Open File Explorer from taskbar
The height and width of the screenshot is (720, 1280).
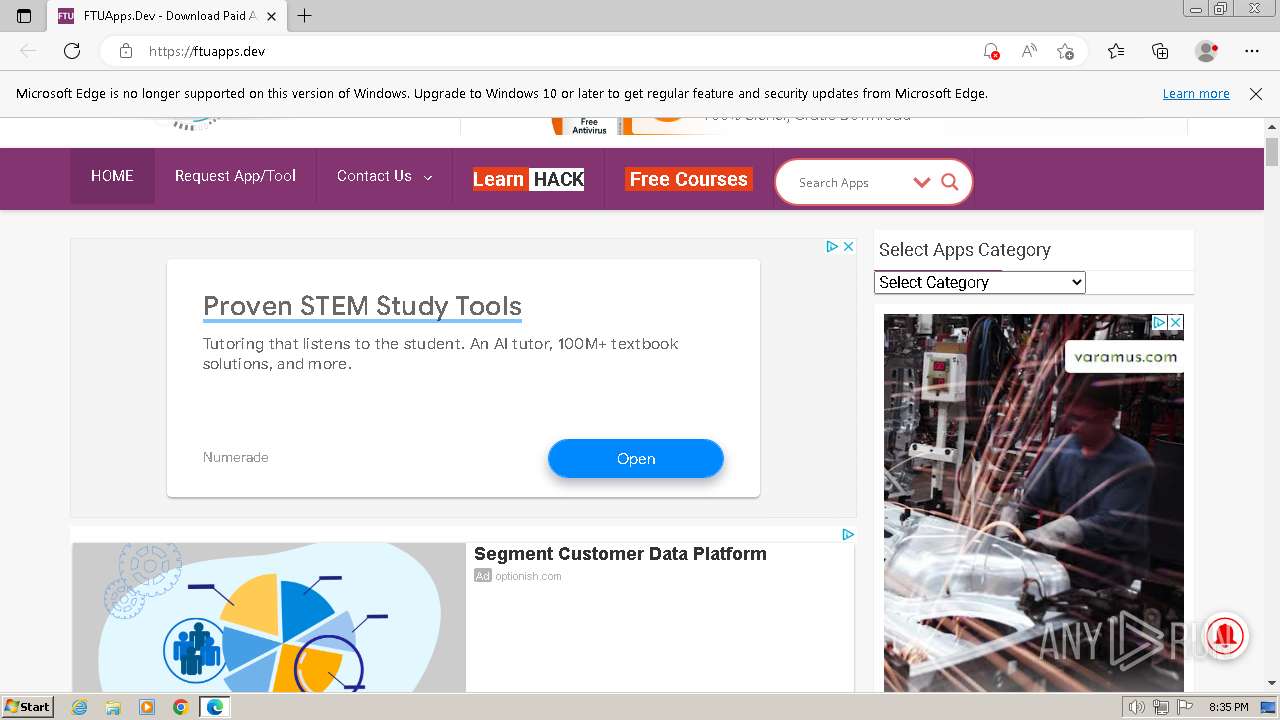113,707
